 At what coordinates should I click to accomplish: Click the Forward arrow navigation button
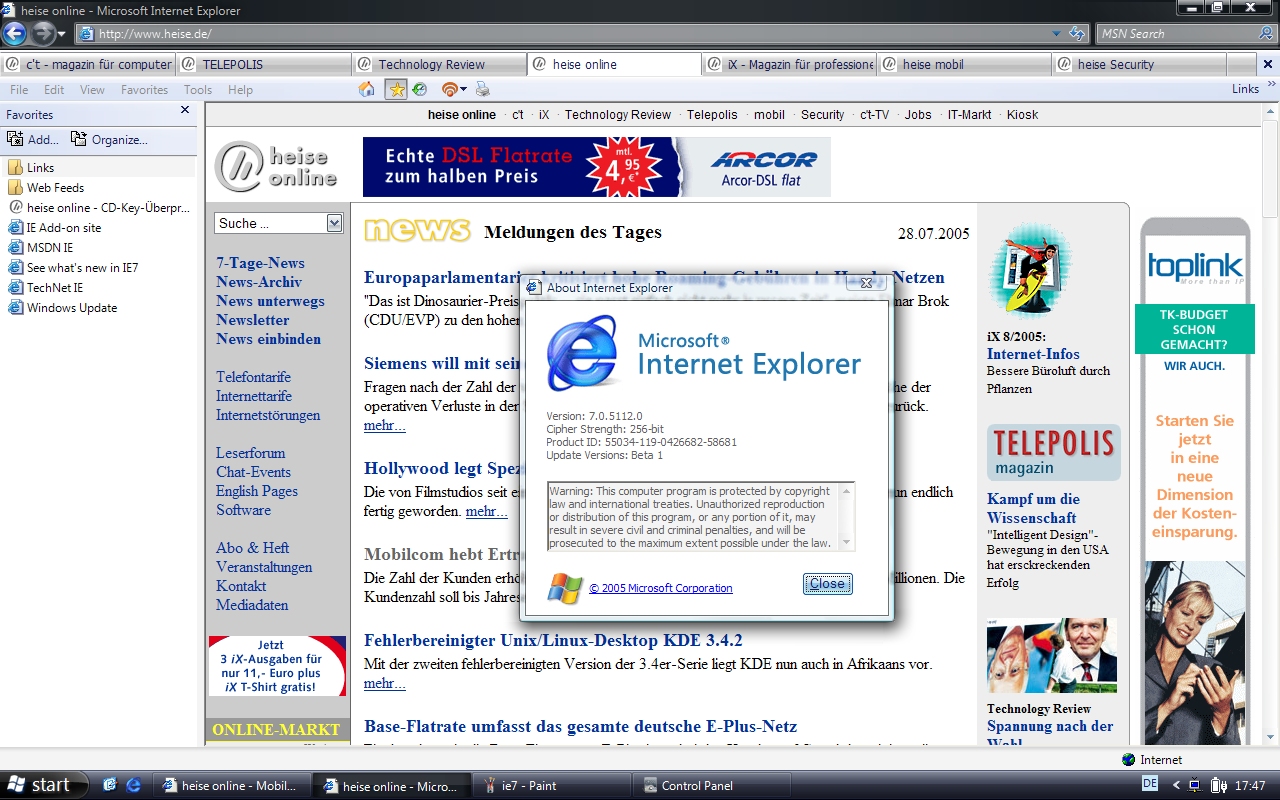[42, 33]
